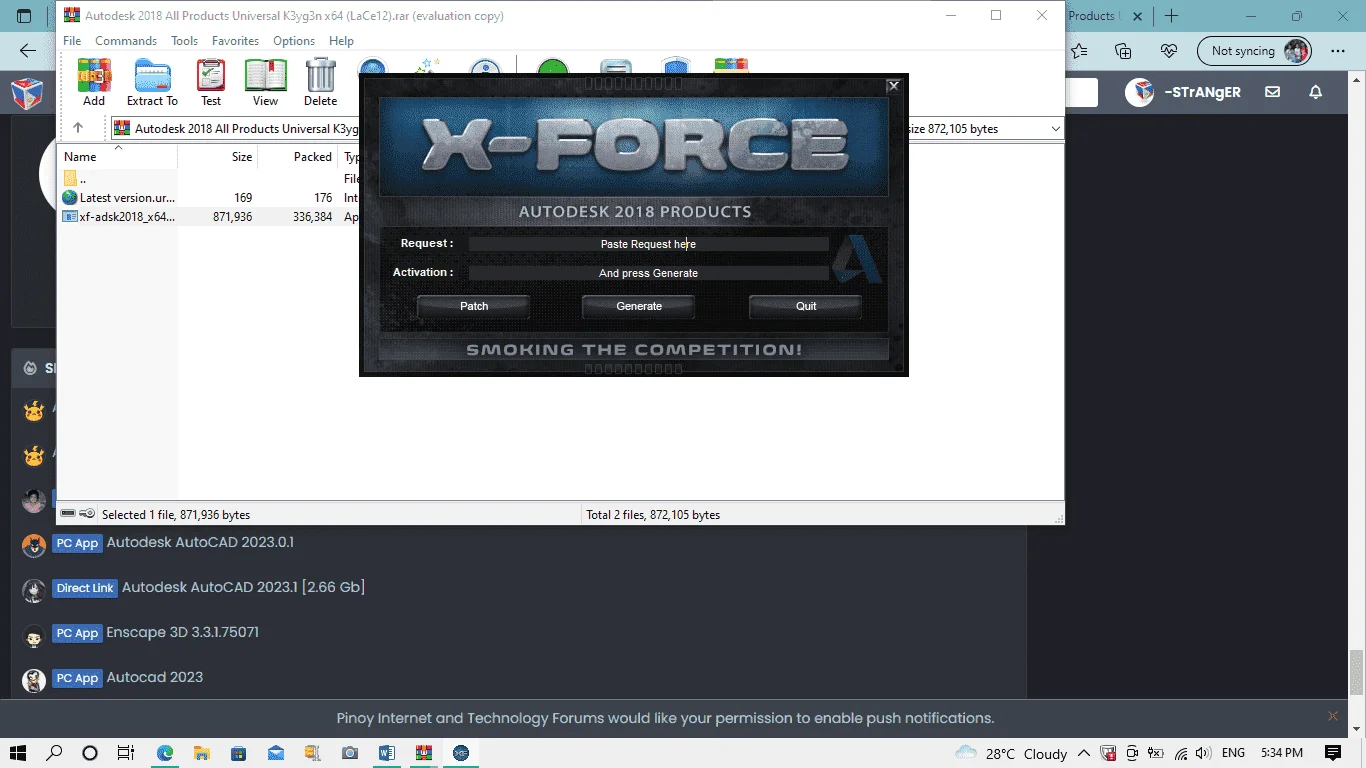Open a new browser tab with plus
This screenshot has height=768, width=1366.
(1172, 16)
